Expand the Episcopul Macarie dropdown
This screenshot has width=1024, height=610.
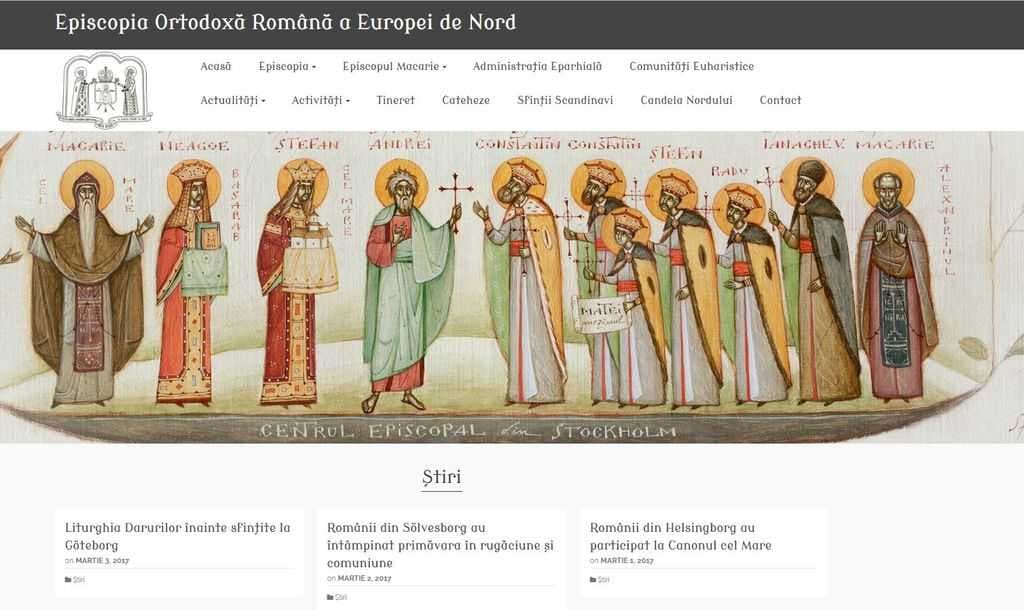(394, 66)
